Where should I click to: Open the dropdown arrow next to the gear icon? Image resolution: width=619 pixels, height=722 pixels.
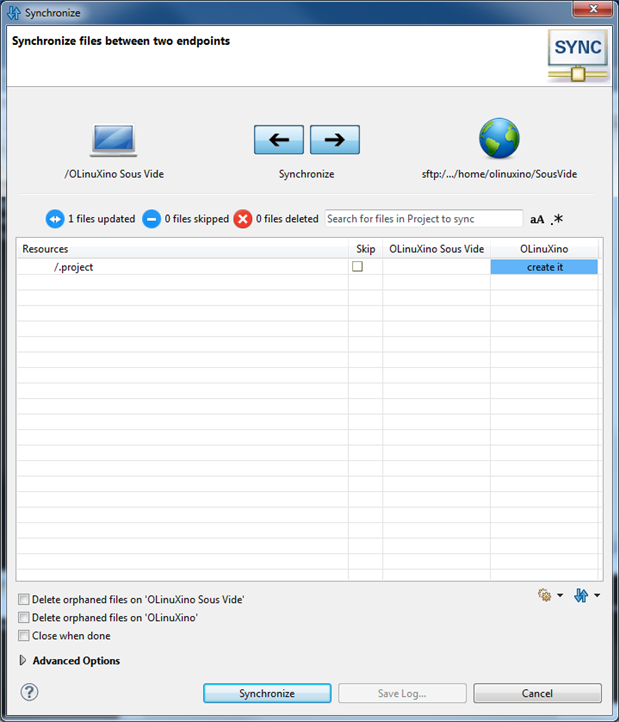pos(560,595)
